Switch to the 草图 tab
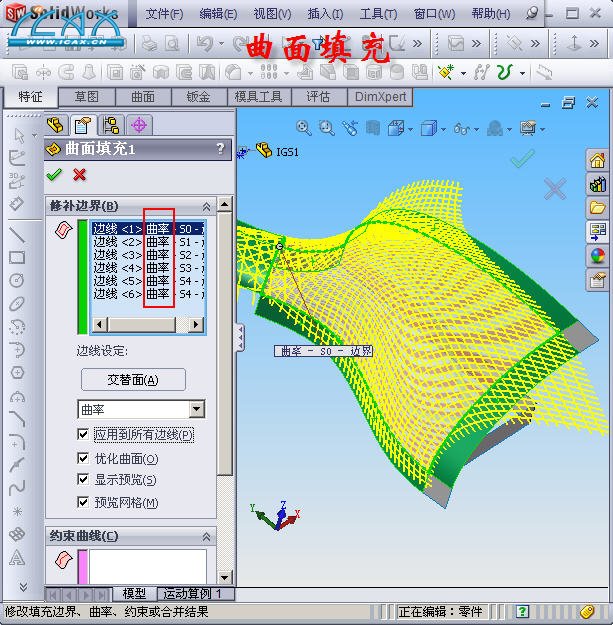This screenshot has height=625, width=613. (x=86, y=97)
